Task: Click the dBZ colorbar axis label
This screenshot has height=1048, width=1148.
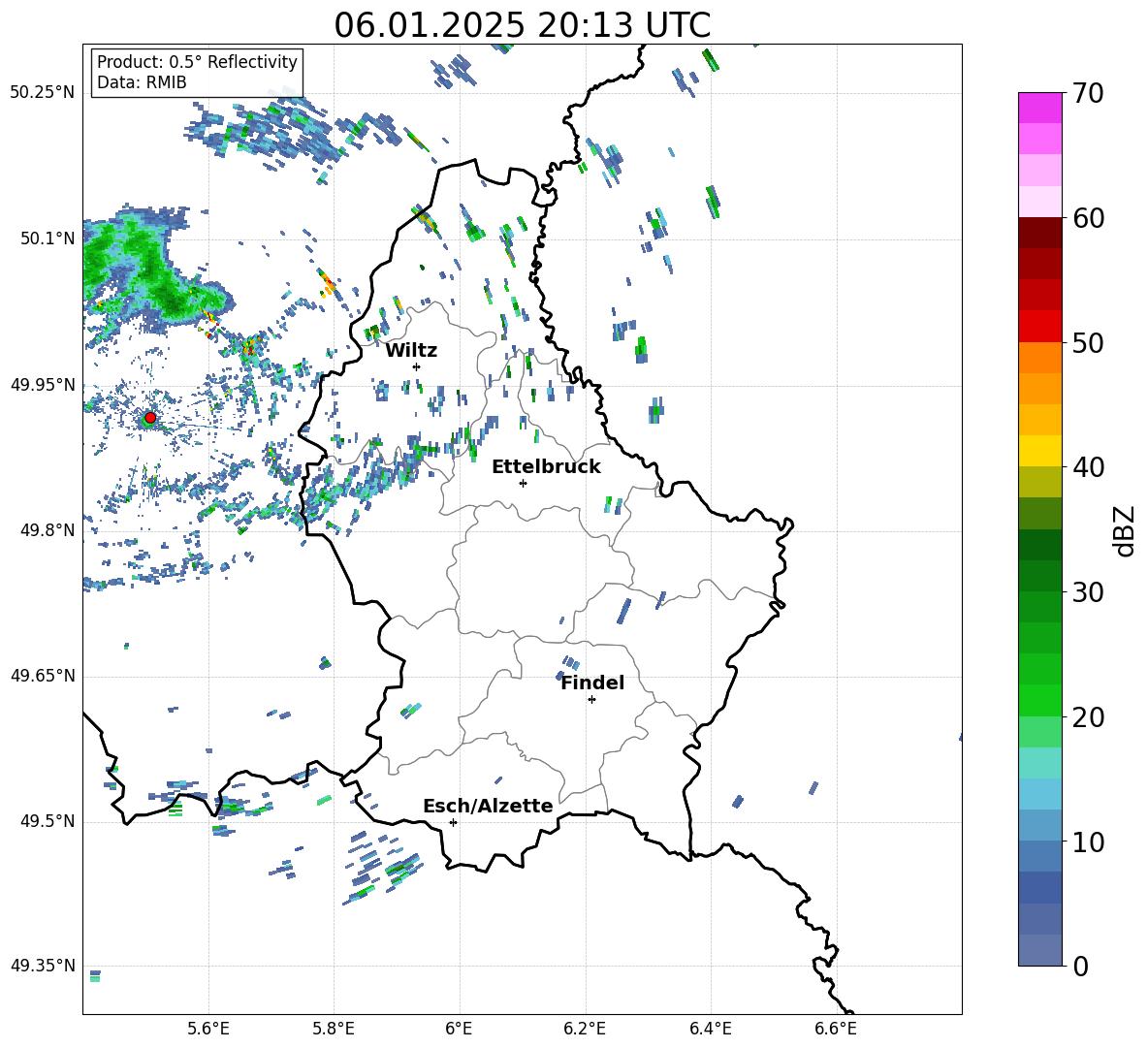Action: point(1126,531)
